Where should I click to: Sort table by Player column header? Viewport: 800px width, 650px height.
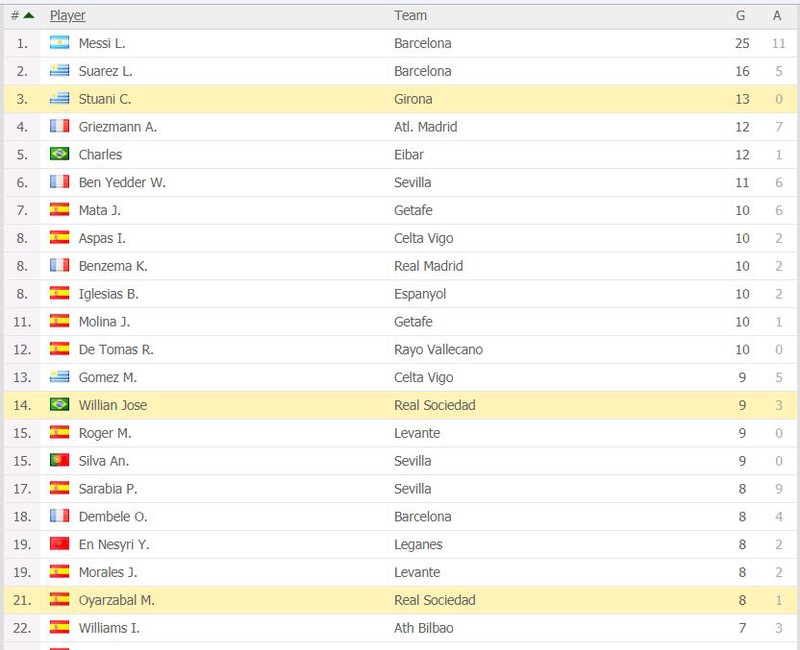(67, 16)
